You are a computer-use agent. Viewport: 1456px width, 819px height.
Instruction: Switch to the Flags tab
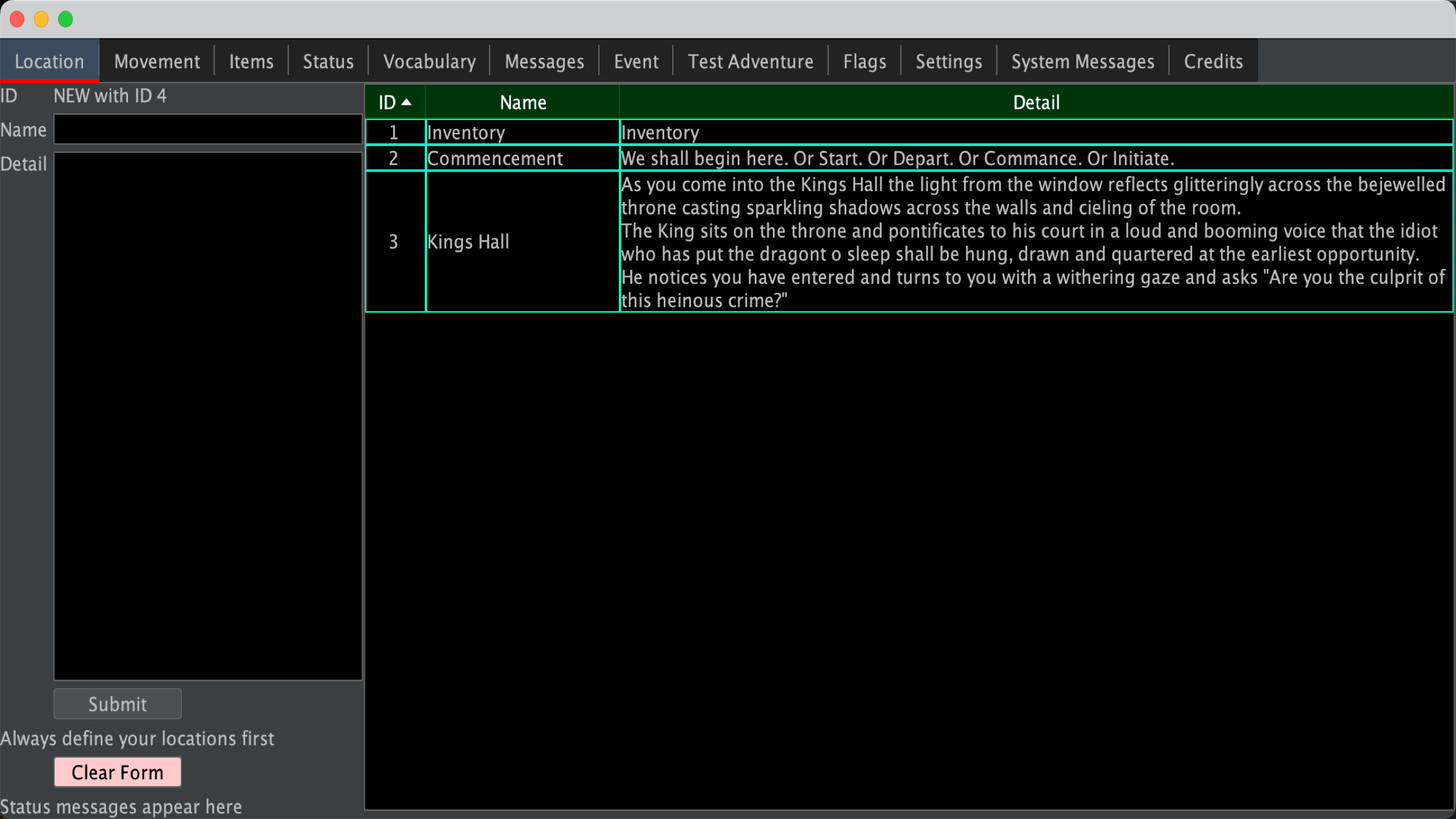point(864,61)
